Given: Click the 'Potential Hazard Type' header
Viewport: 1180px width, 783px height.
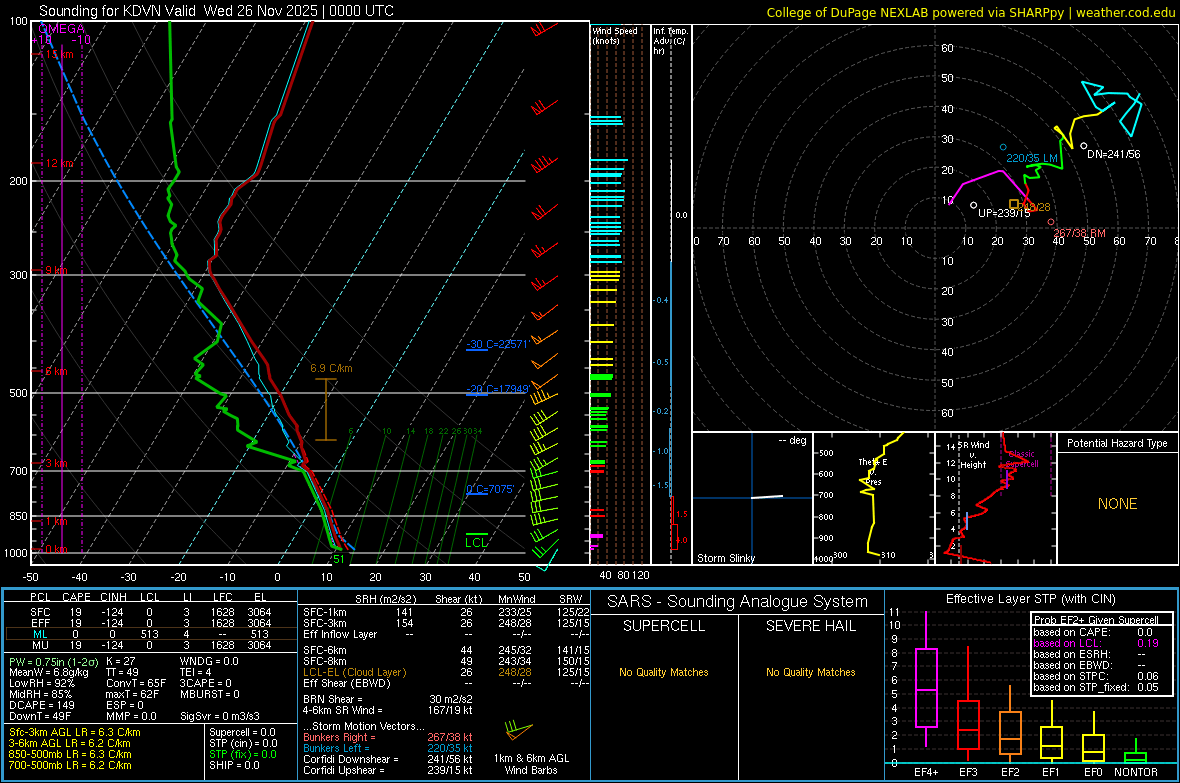Looking at the screenshot, I should pyautogui.click(x=1117, y=443).
